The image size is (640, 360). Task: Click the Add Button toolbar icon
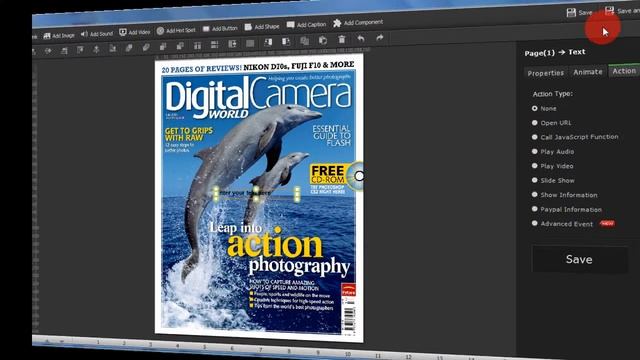[x=206, y=29]
